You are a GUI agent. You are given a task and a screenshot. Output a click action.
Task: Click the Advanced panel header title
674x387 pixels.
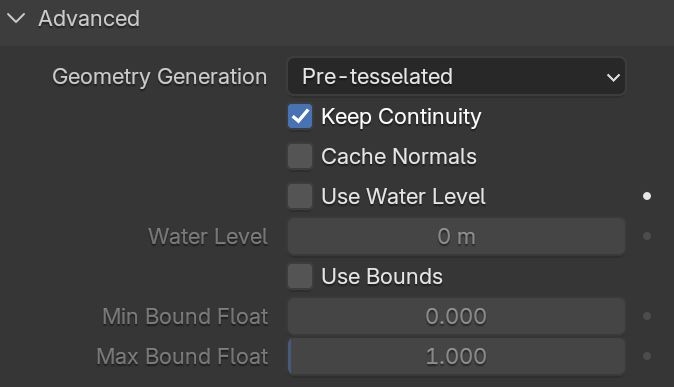point(89,18)
